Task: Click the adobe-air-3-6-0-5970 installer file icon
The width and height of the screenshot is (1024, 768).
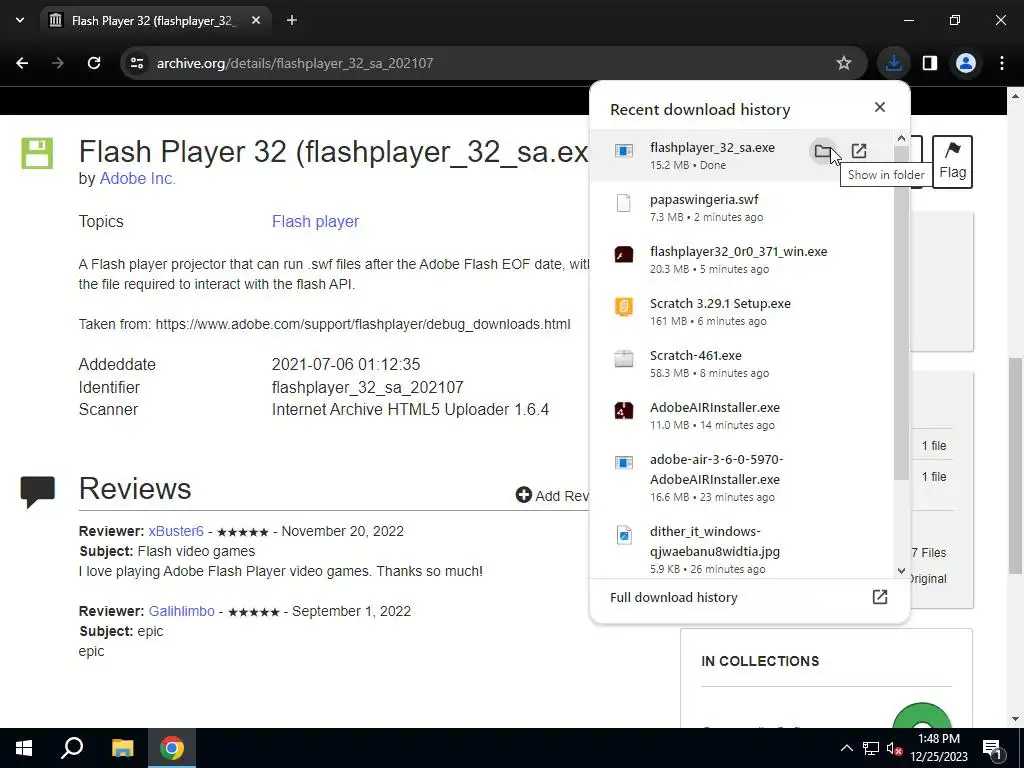Action: click(x=624, y=462)
